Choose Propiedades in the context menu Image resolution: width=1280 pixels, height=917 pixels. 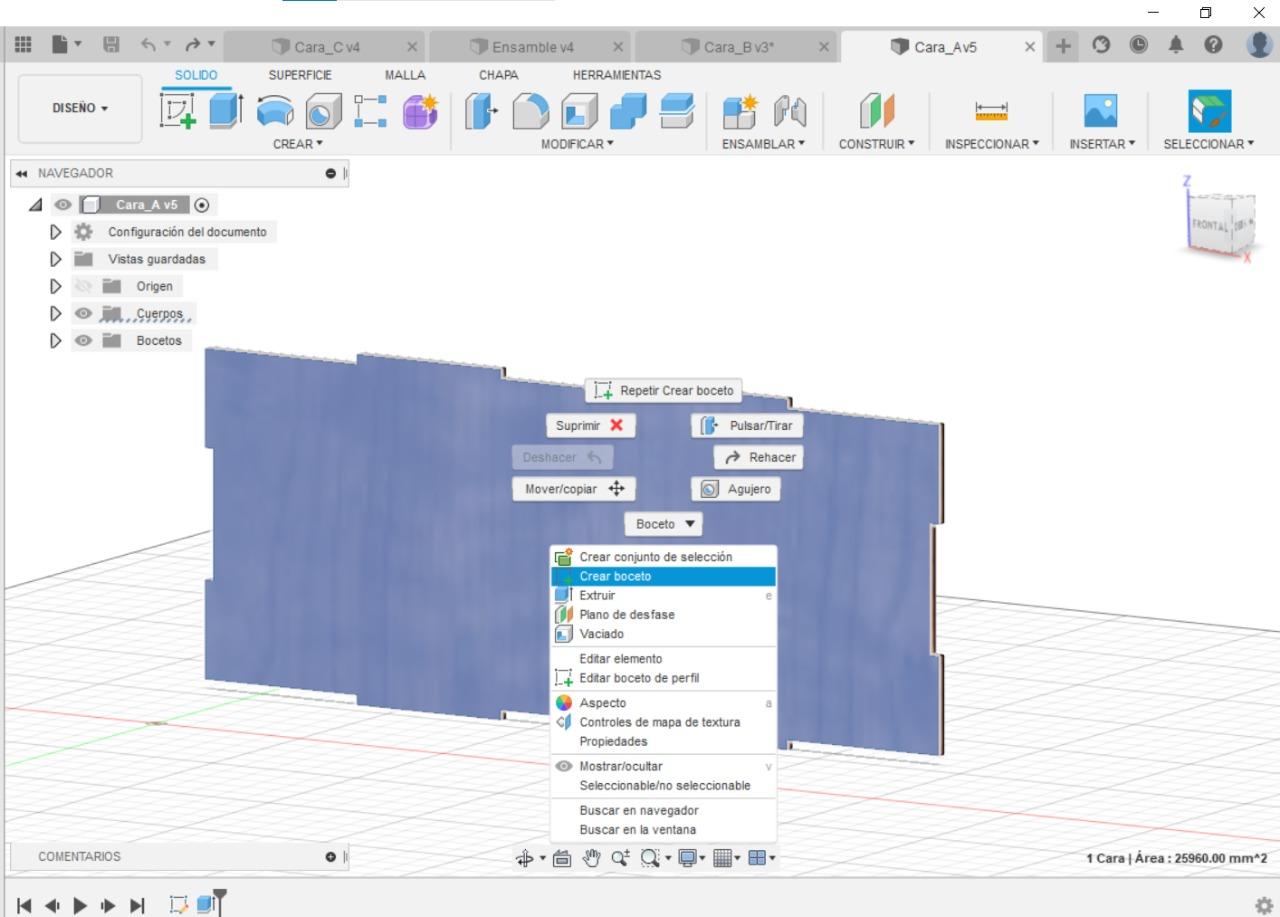tap(664, 742)
